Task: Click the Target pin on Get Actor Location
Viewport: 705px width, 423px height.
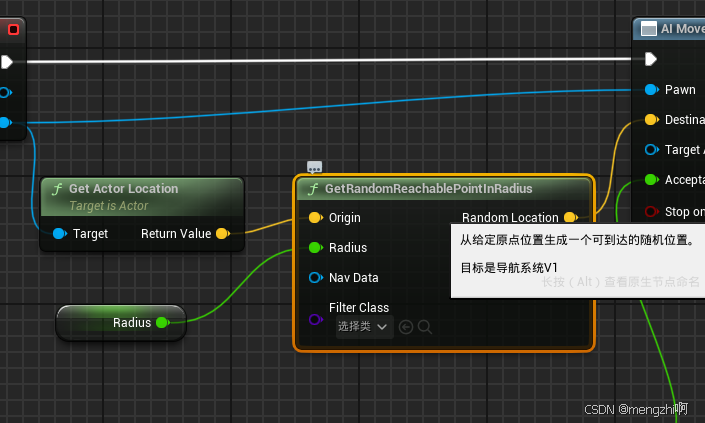Action: tap(60, 233)
